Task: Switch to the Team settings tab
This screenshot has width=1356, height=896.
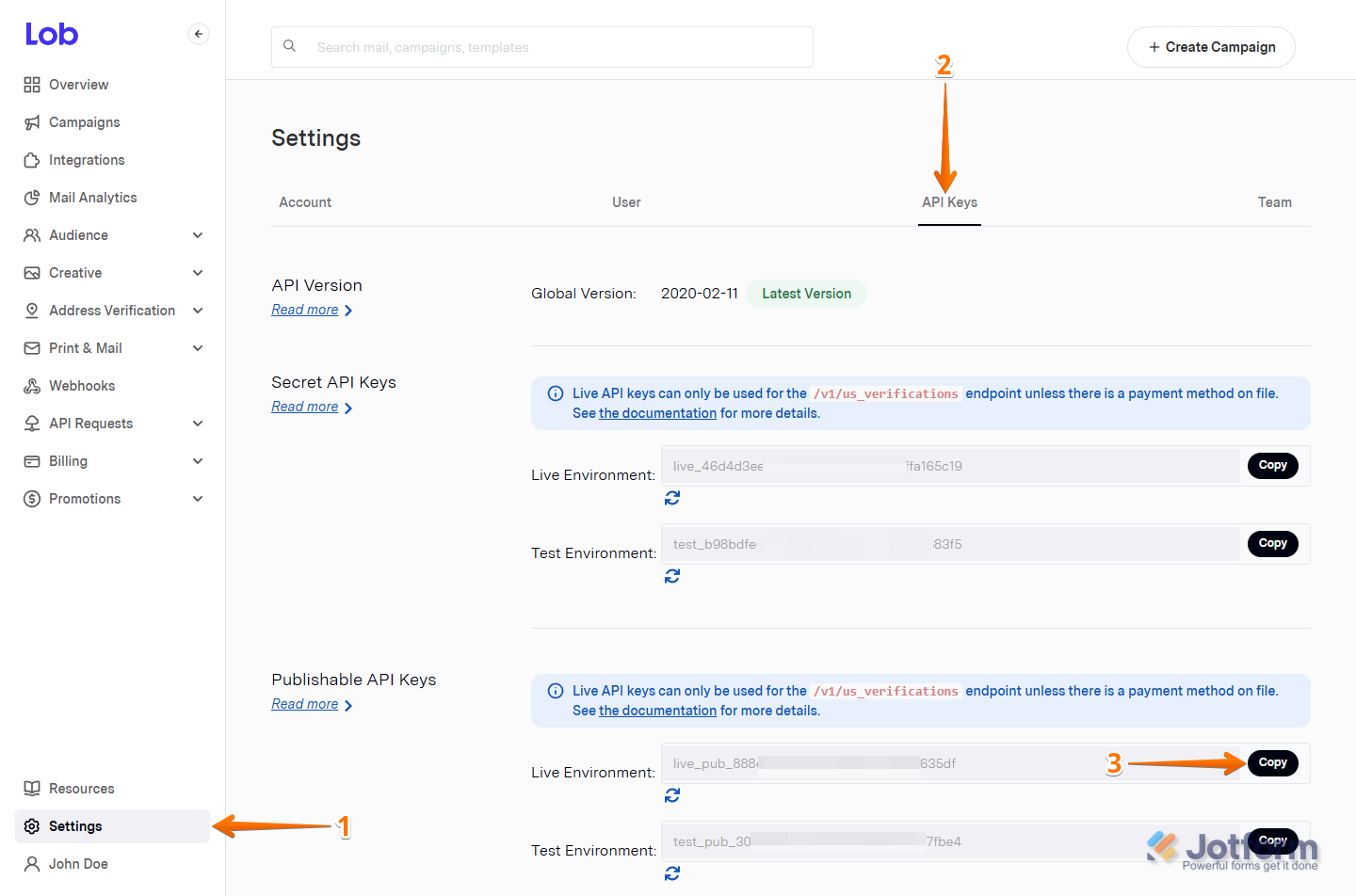Action: tap(1275, 201)
